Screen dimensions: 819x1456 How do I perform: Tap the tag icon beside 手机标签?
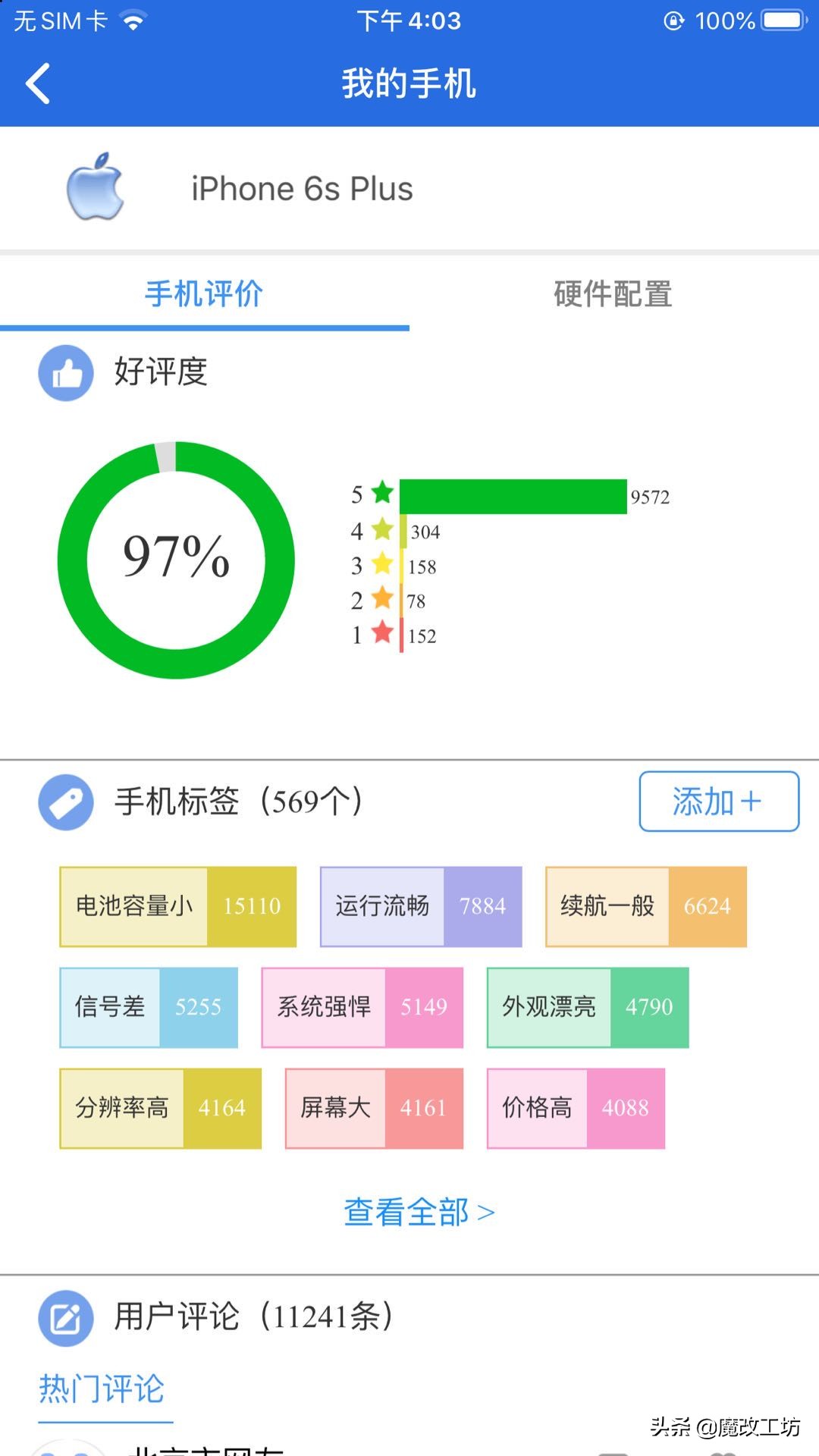66,802
